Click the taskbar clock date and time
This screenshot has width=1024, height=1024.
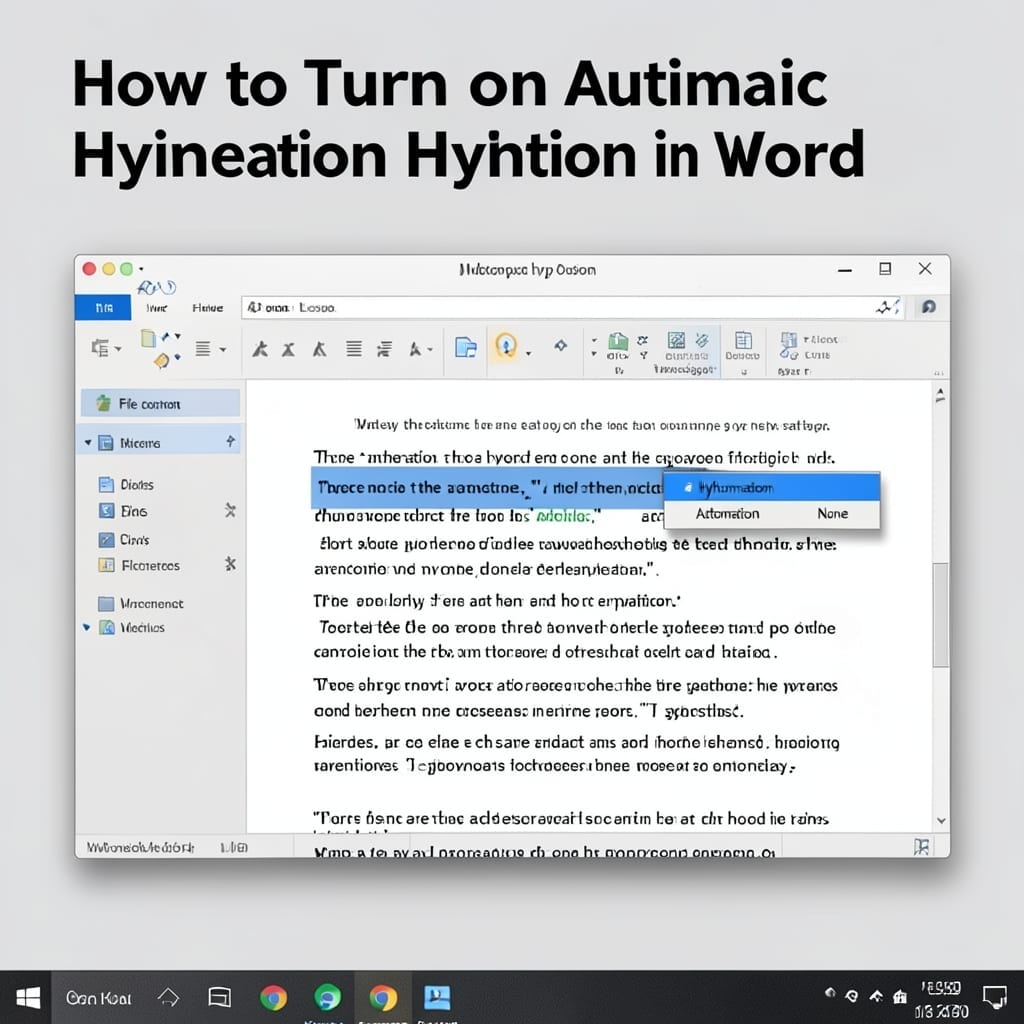[x=941, y=1000]
